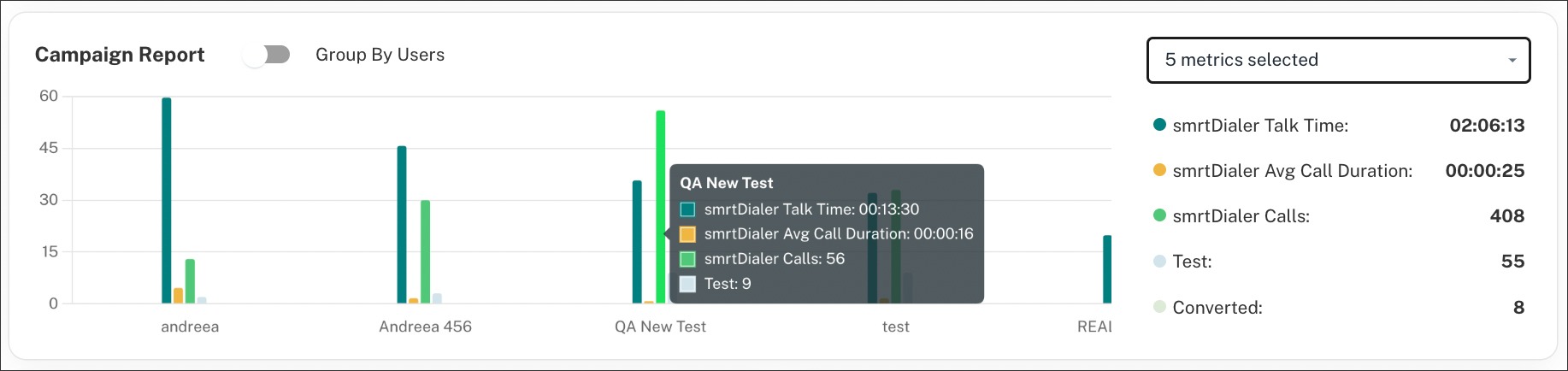The width and height of the screenshot is (1568, 371).
Task: Click Andreea 456's green Calls bar
Action: [425, 251]
